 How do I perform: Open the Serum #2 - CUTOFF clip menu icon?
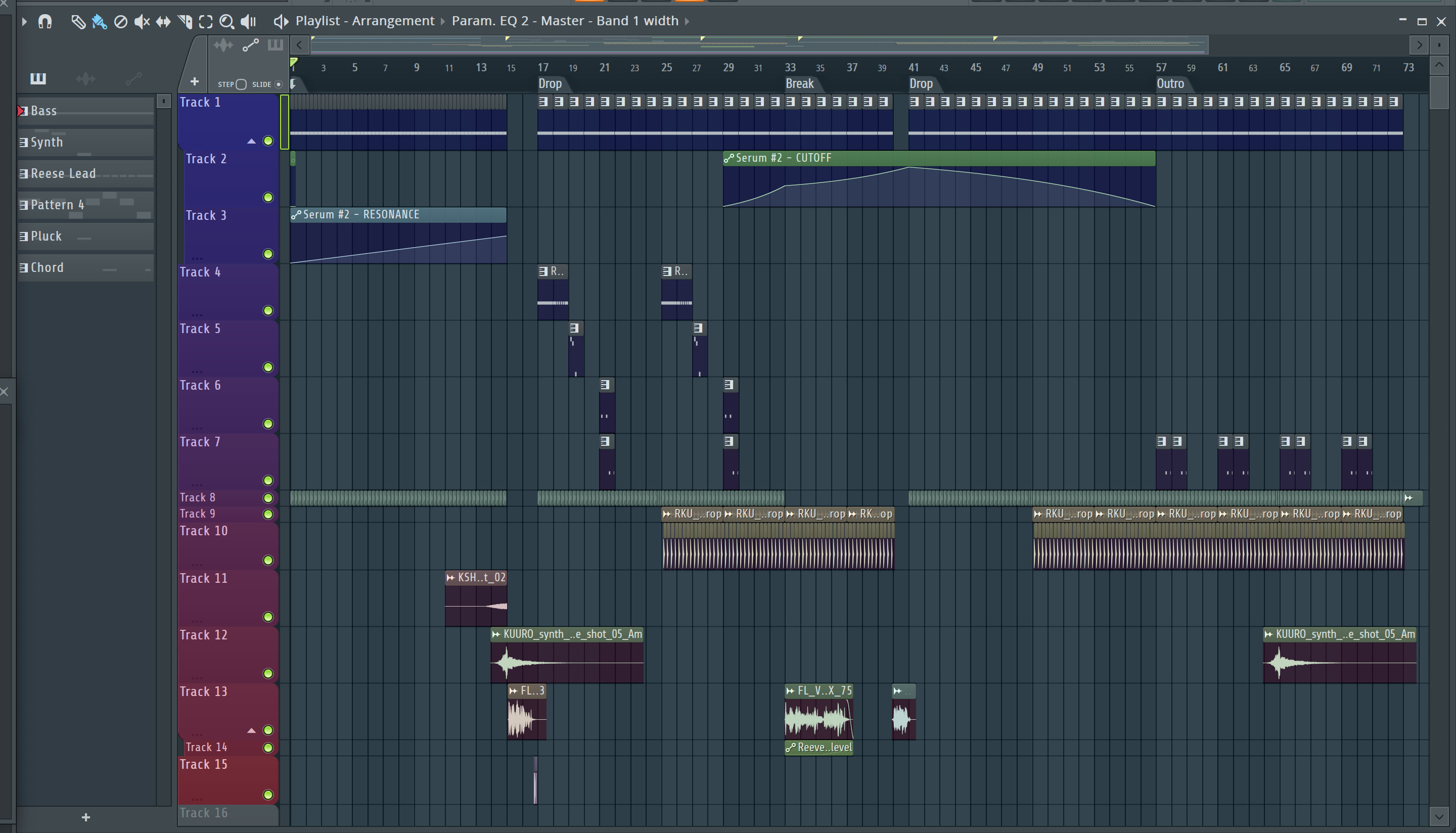click(729, 159)
